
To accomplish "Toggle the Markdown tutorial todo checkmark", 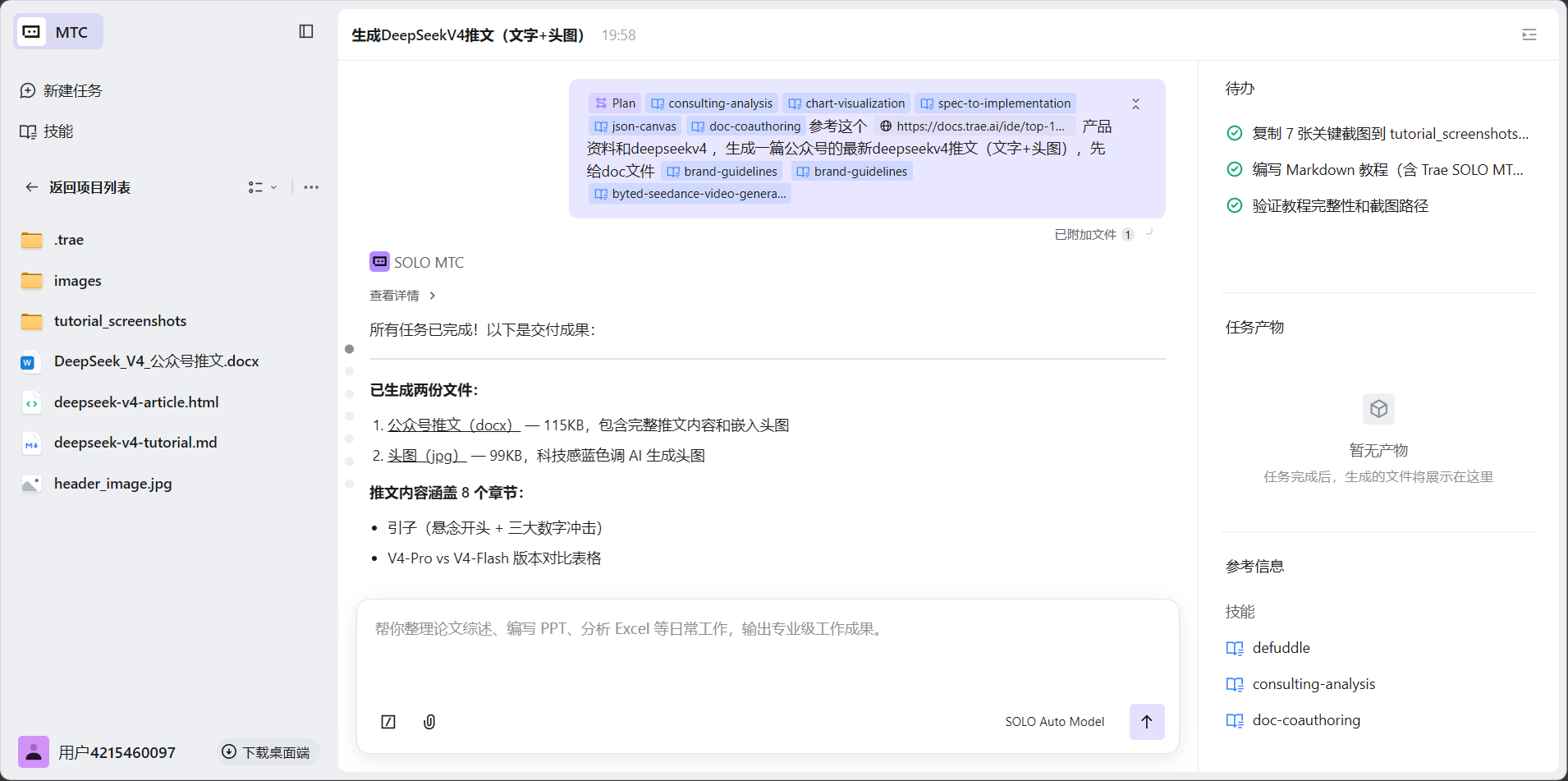I will [1234, 169].
